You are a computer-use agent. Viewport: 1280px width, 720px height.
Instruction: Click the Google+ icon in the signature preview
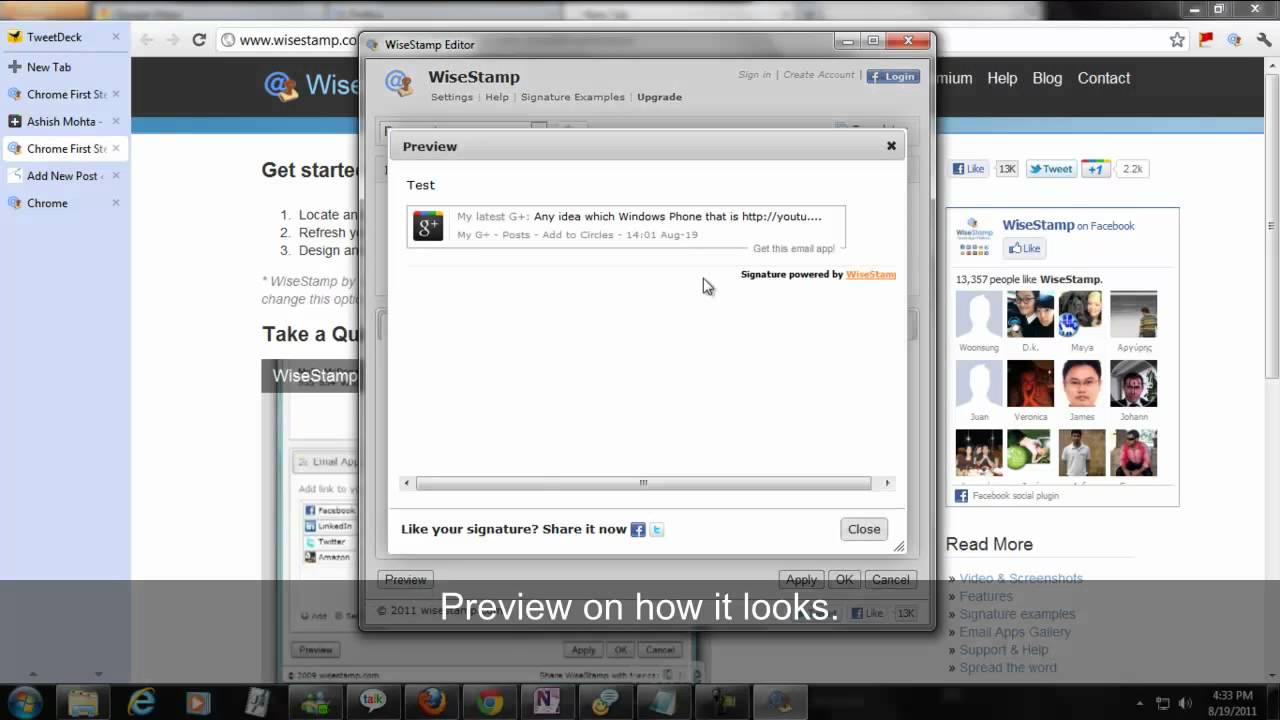tap(428, 226)
